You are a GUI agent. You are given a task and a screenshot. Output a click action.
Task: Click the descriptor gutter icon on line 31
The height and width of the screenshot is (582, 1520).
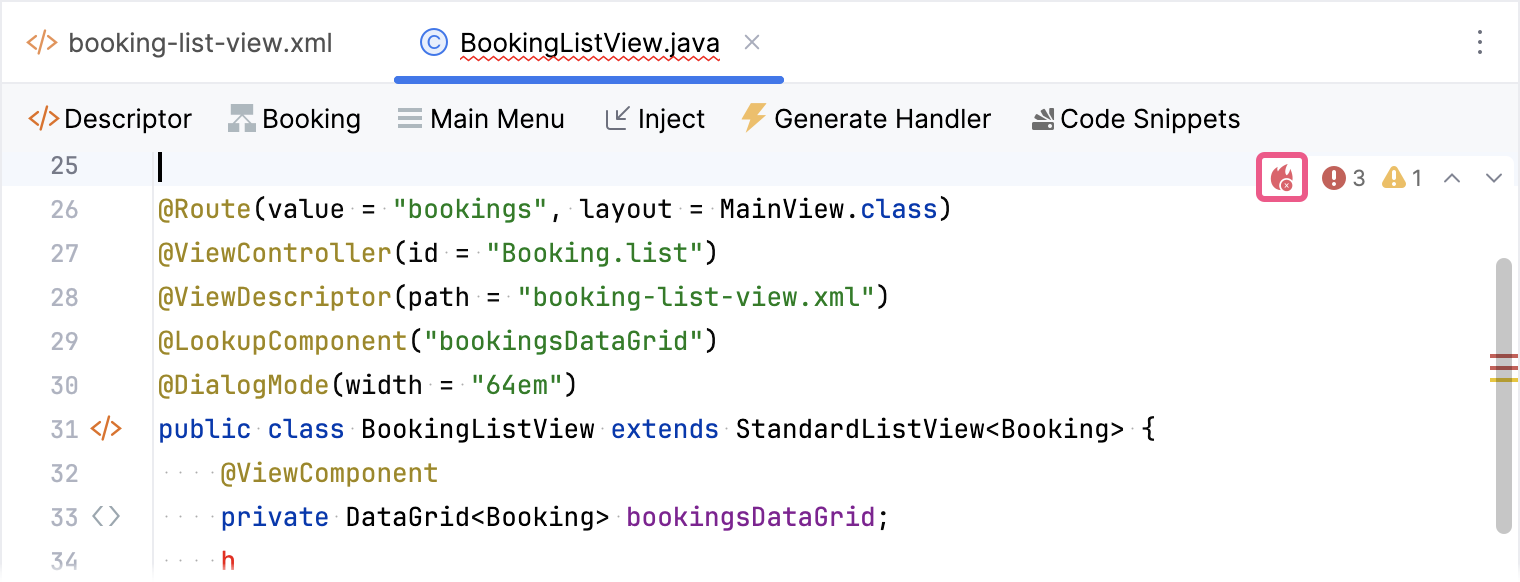105,429
